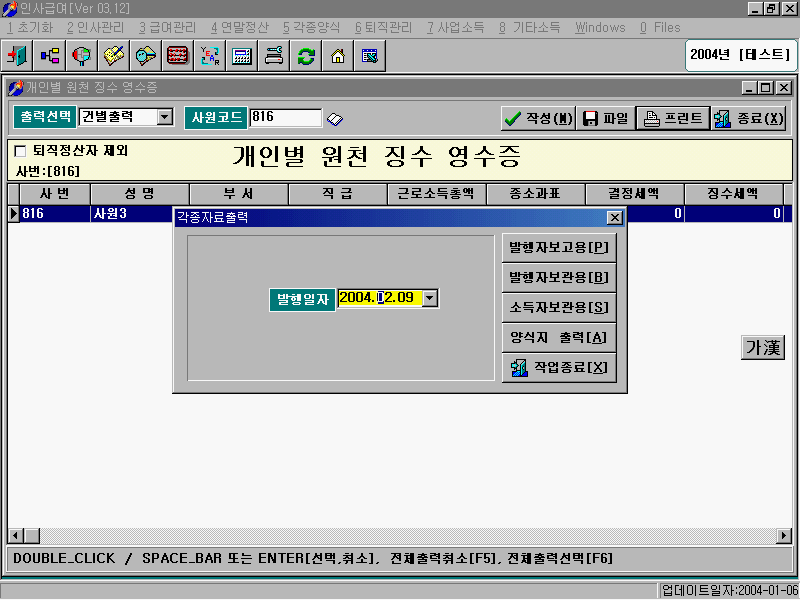Click the green refresh arrows icon
Image resolution: width=800 pixels, height=600 pixels.
coord(306,56)
